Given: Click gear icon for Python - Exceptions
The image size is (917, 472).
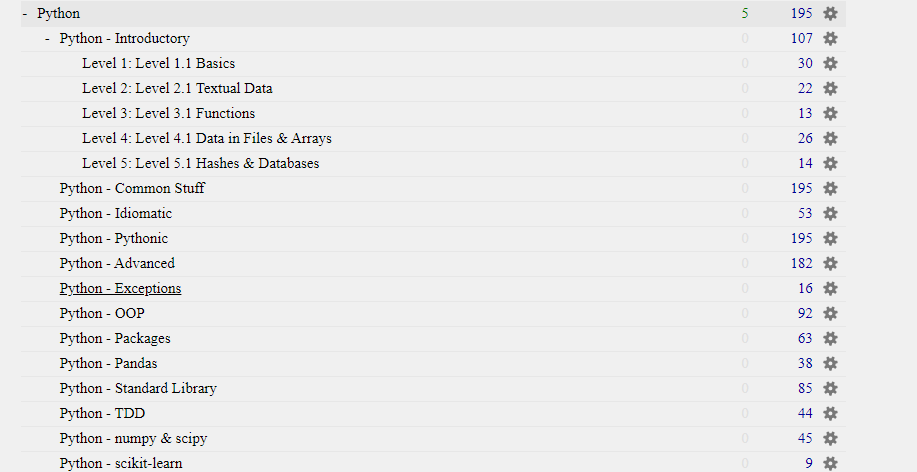Looking at the screenshot, I should click(830, 288).
